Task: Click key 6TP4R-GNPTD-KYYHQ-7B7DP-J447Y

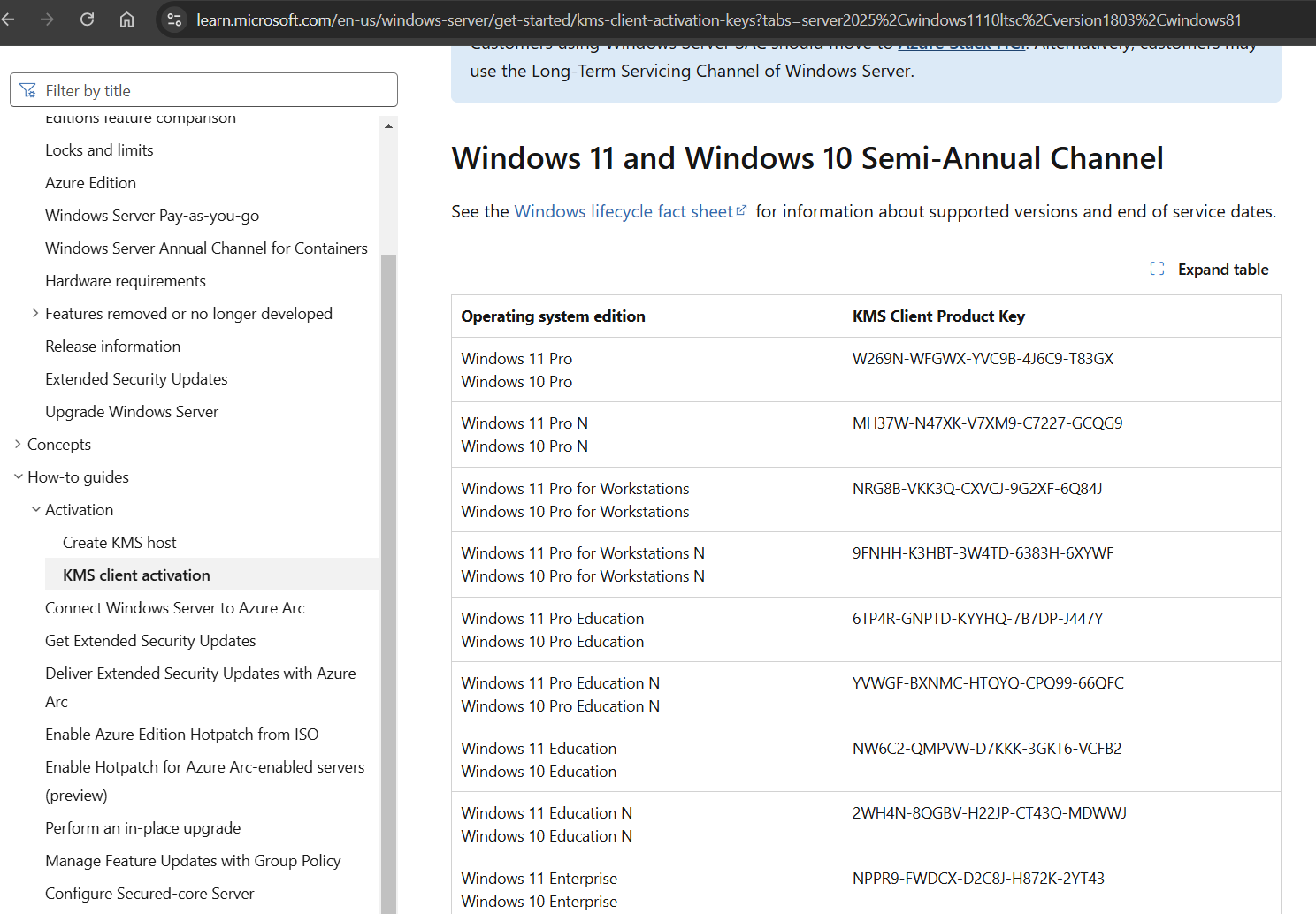Action: click(977, 619)
